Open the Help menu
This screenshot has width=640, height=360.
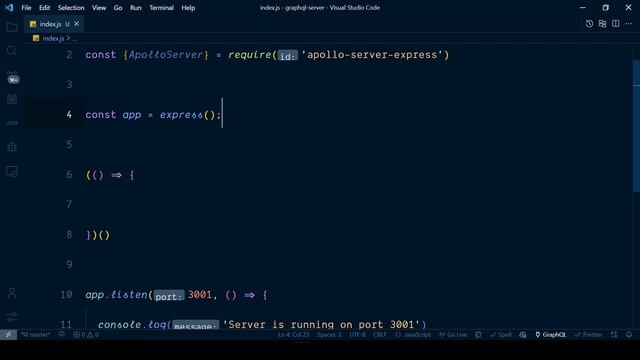(188, 7)
